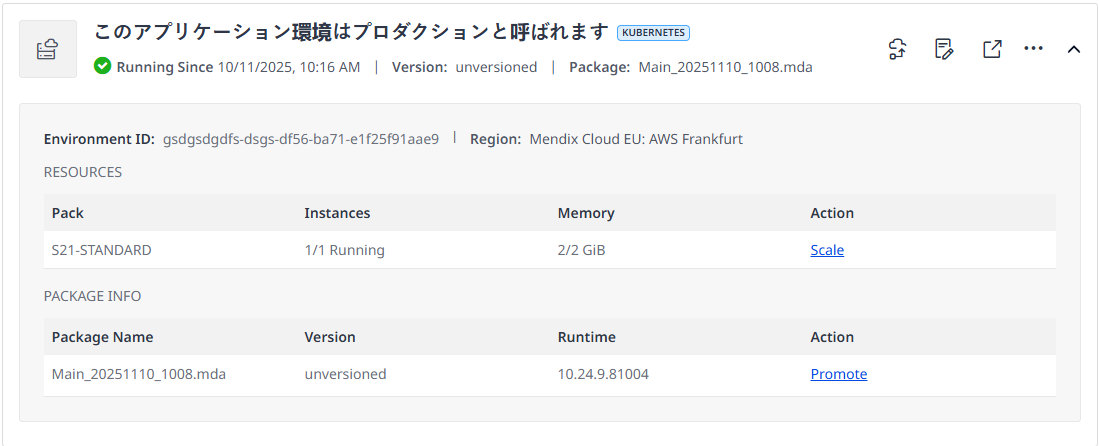Click the header Version value unversioned
1099x446 pixels.
coord(496,67)
